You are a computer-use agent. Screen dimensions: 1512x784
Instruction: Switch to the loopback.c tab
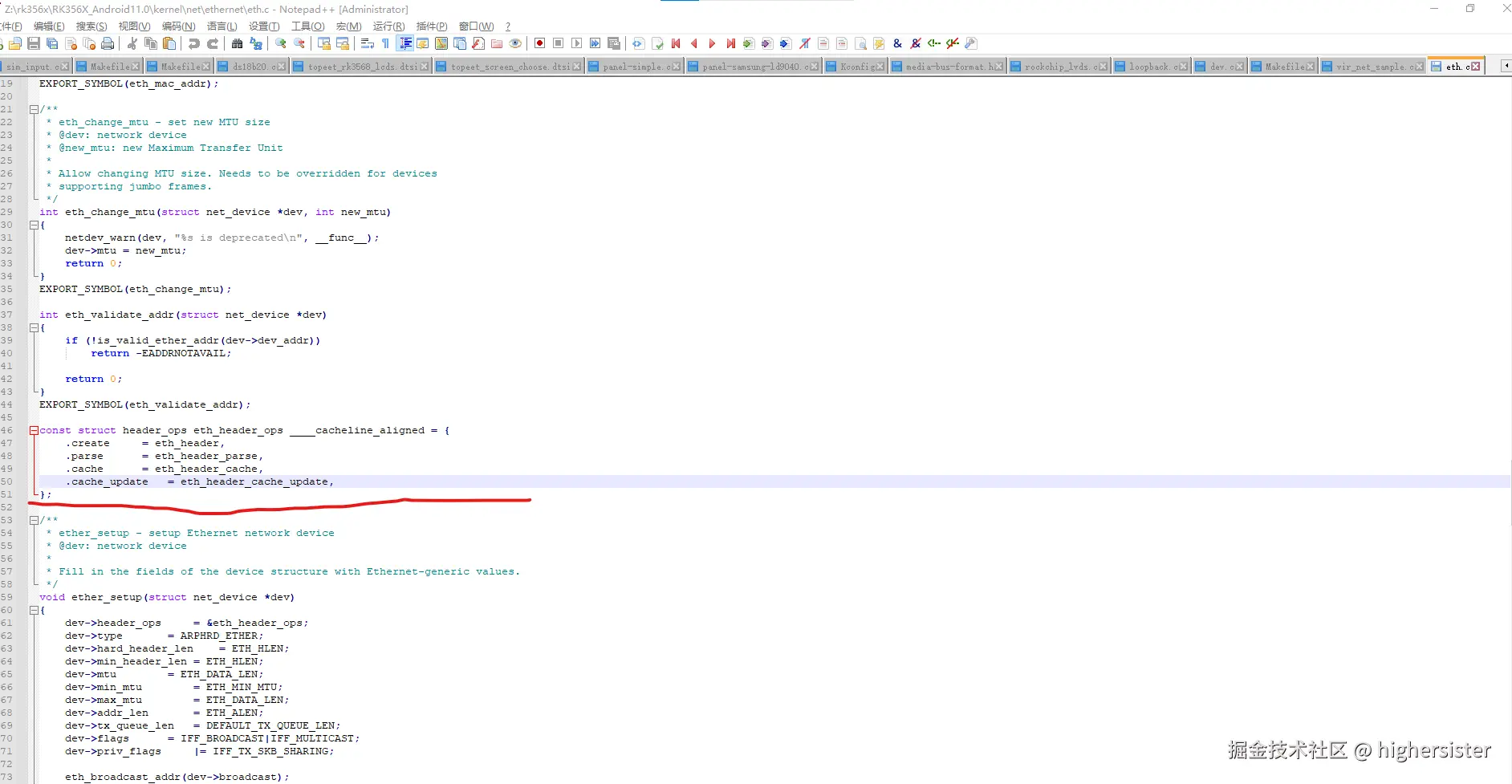coord(1150,67)
